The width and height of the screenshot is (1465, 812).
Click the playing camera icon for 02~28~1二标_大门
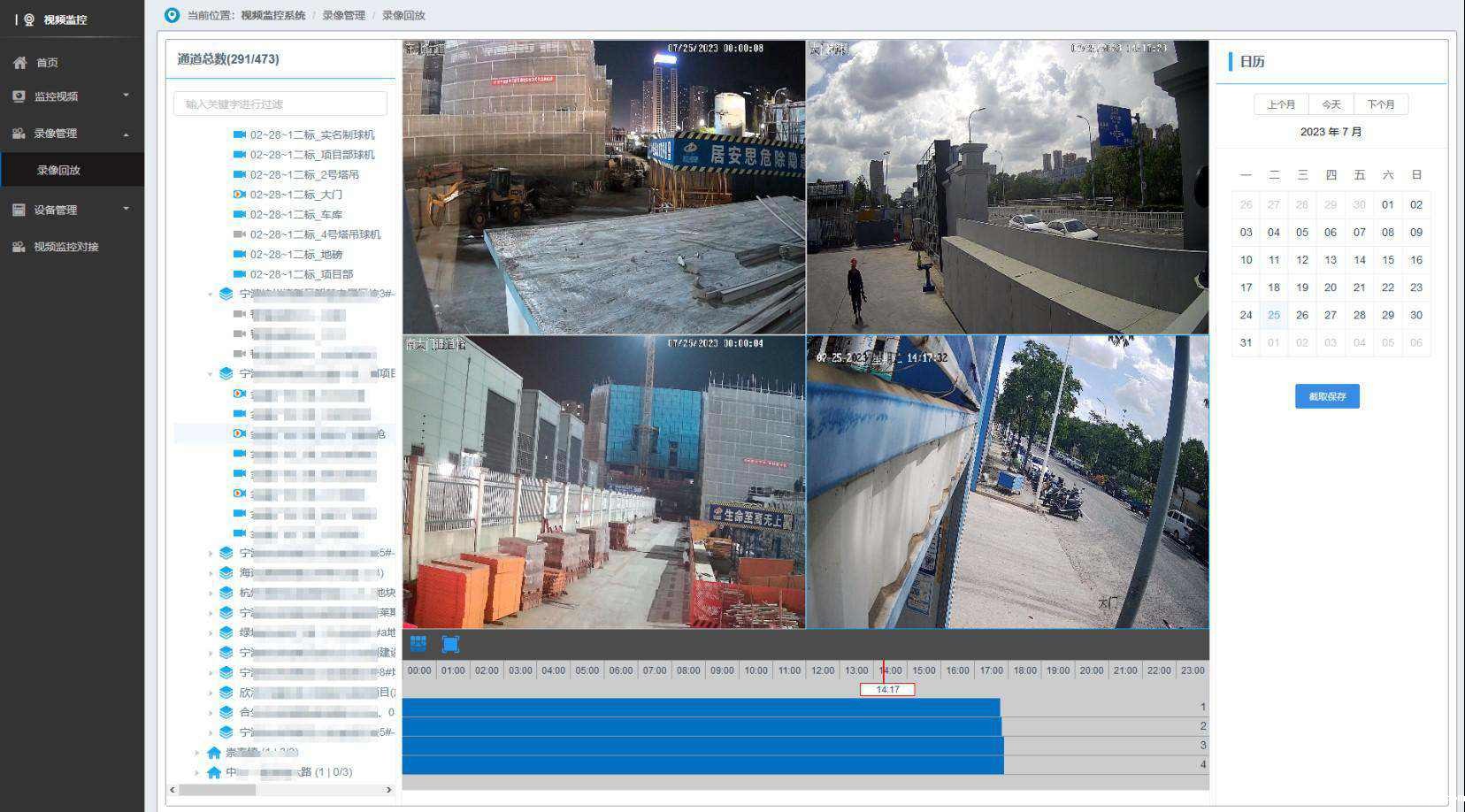point(239,195)
